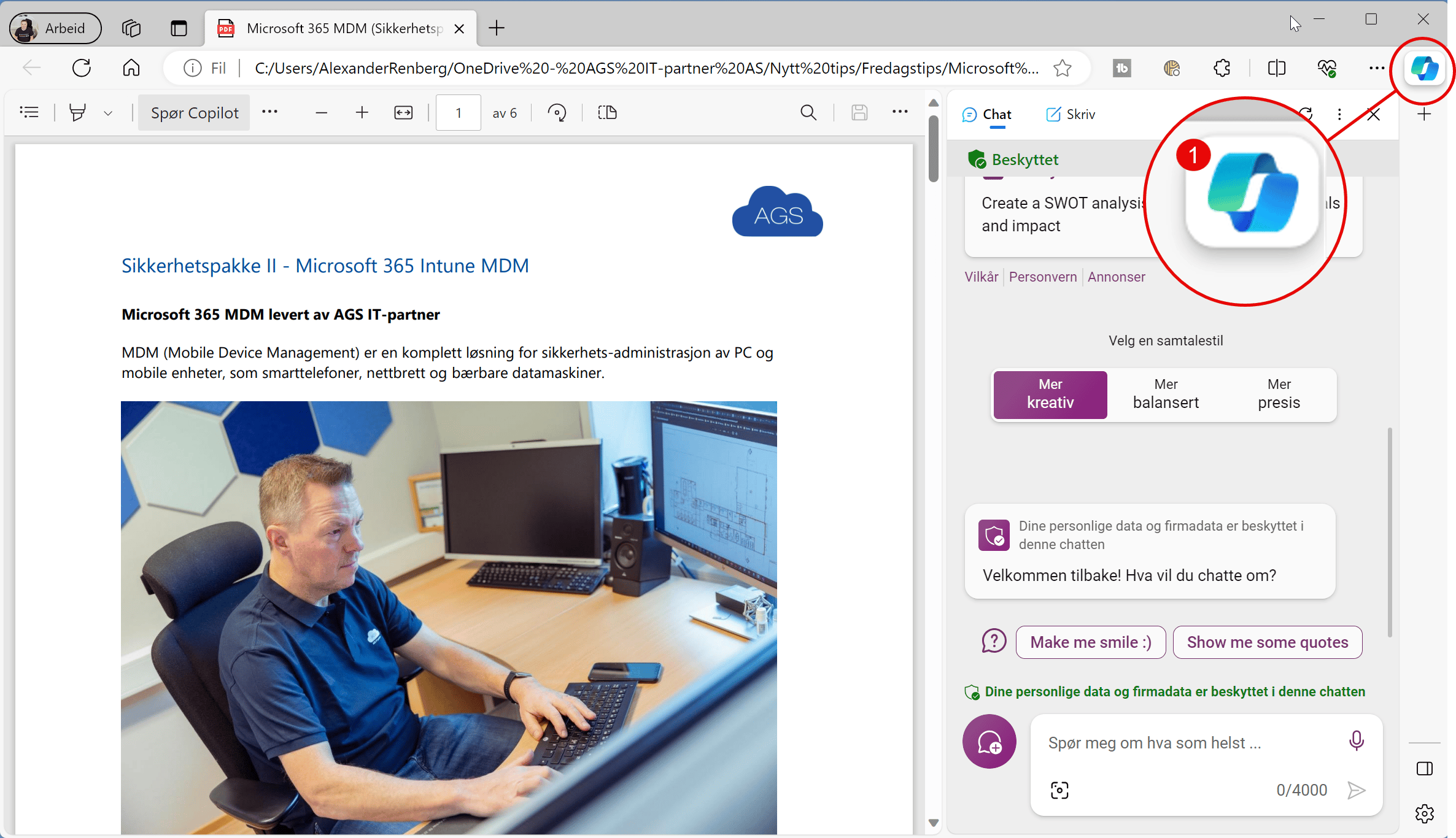Rotate the PDF page
Image resolution: width=1456 pixels, height=838 pixels.
[557, 112]
